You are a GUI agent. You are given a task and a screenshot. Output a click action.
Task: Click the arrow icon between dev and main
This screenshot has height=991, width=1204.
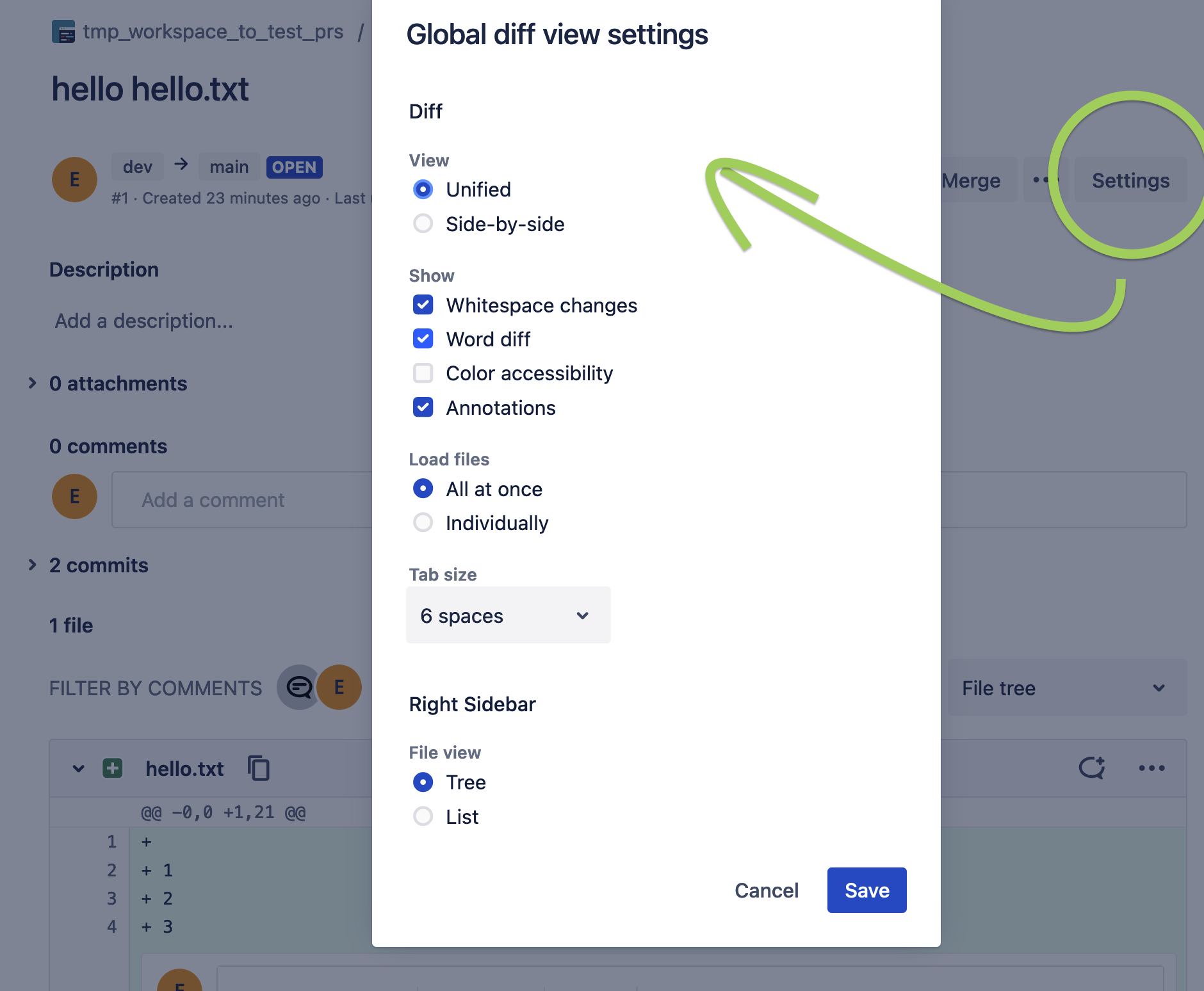coord(181,165)
